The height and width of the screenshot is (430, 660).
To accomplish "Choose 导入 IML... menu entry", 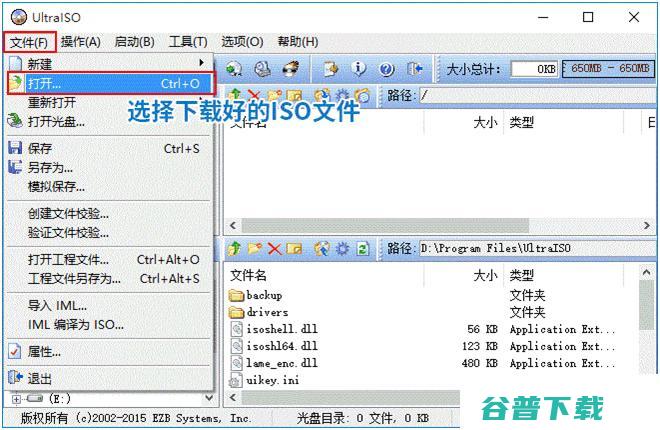I will 109,305.
